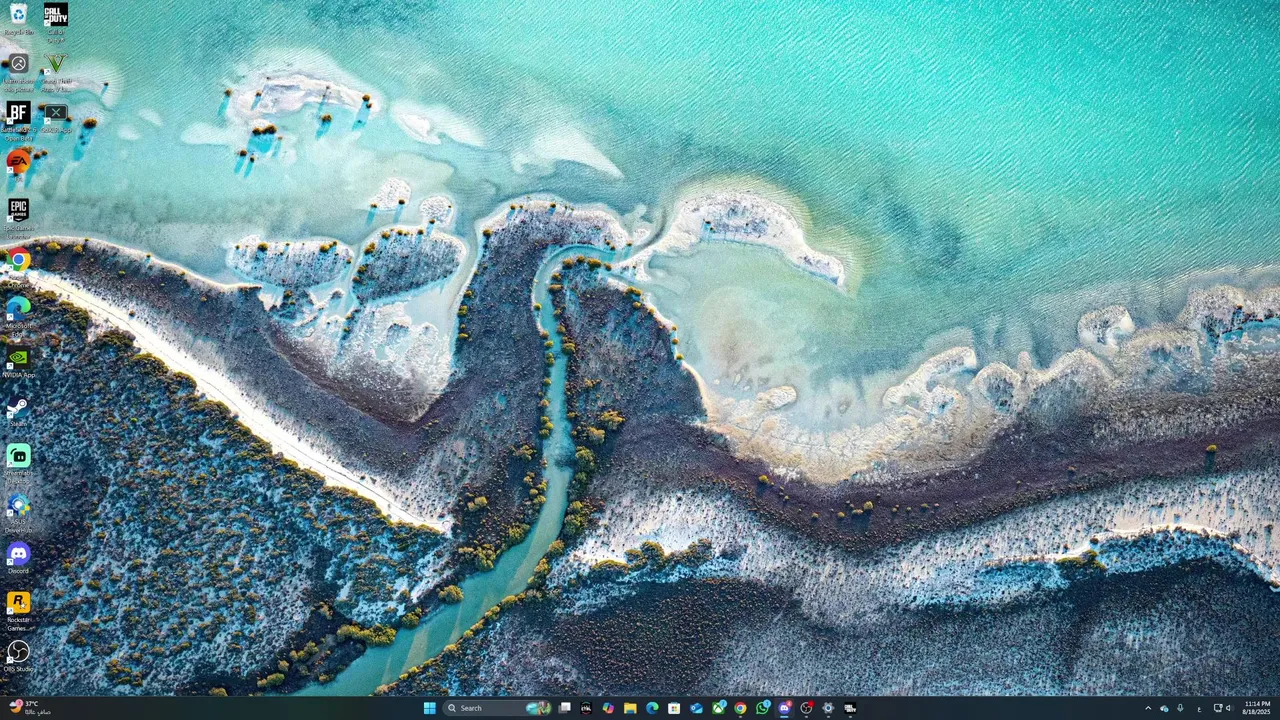Click the microphone icon in system tray
The width and height of the screenshot is (1280, 720).
click(1180, 708)
